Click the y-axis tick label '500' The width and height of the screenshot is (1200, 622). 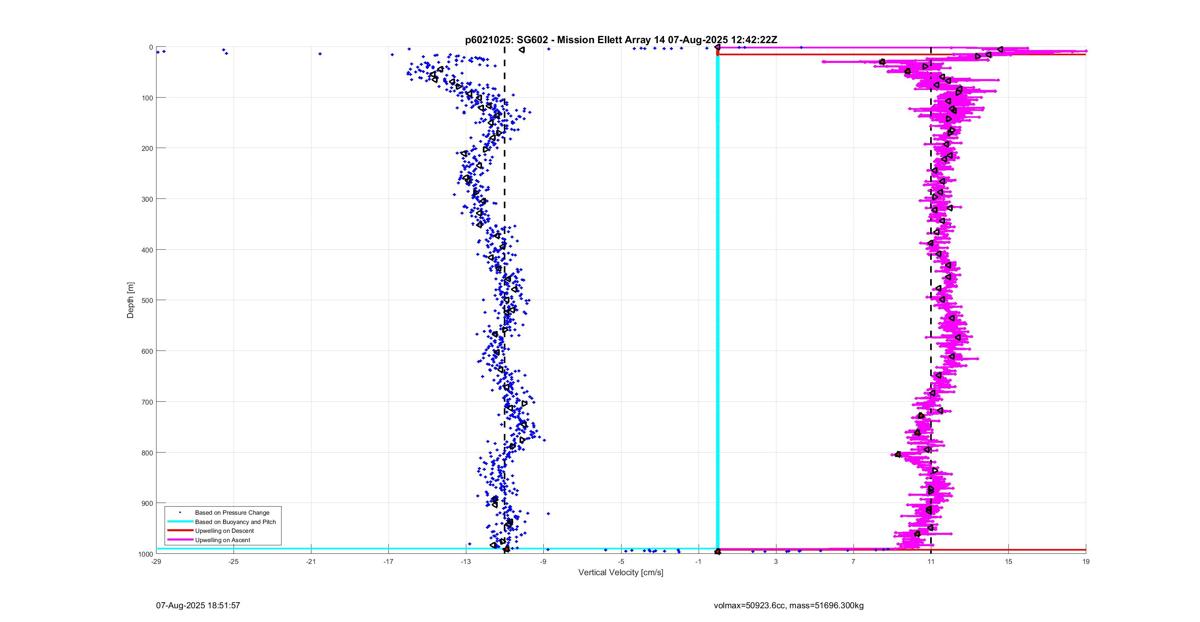(146, 300)
